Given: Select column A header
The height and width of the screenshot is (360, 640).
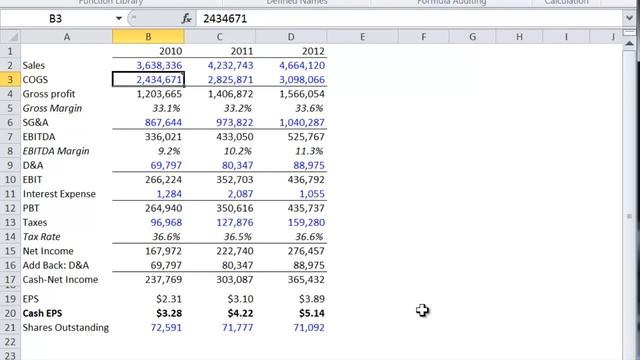Looking at the screenshot, I should (67, 37).
